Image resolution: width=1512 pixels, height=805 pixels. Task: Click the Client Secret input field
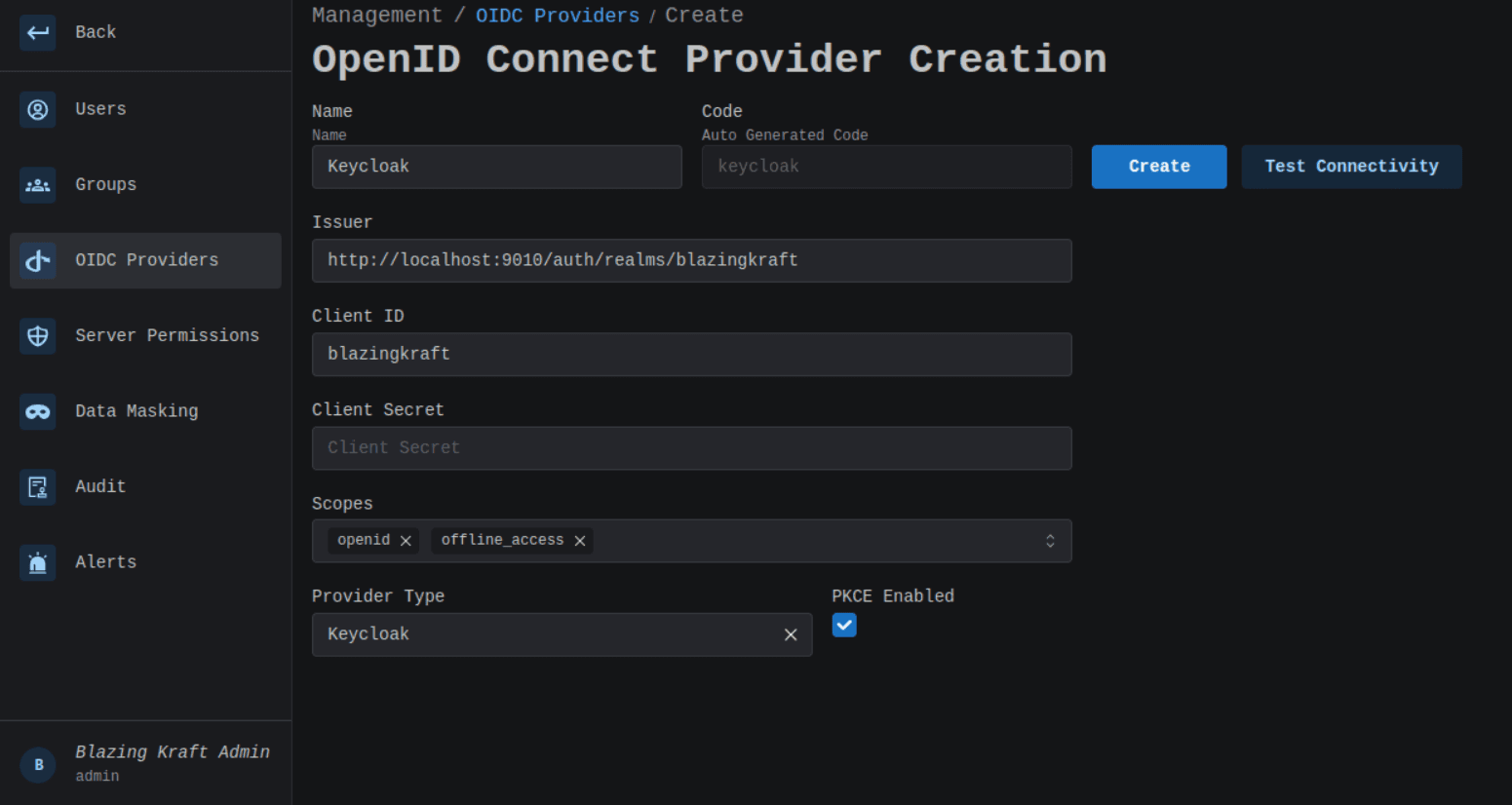tap(692, 448)
